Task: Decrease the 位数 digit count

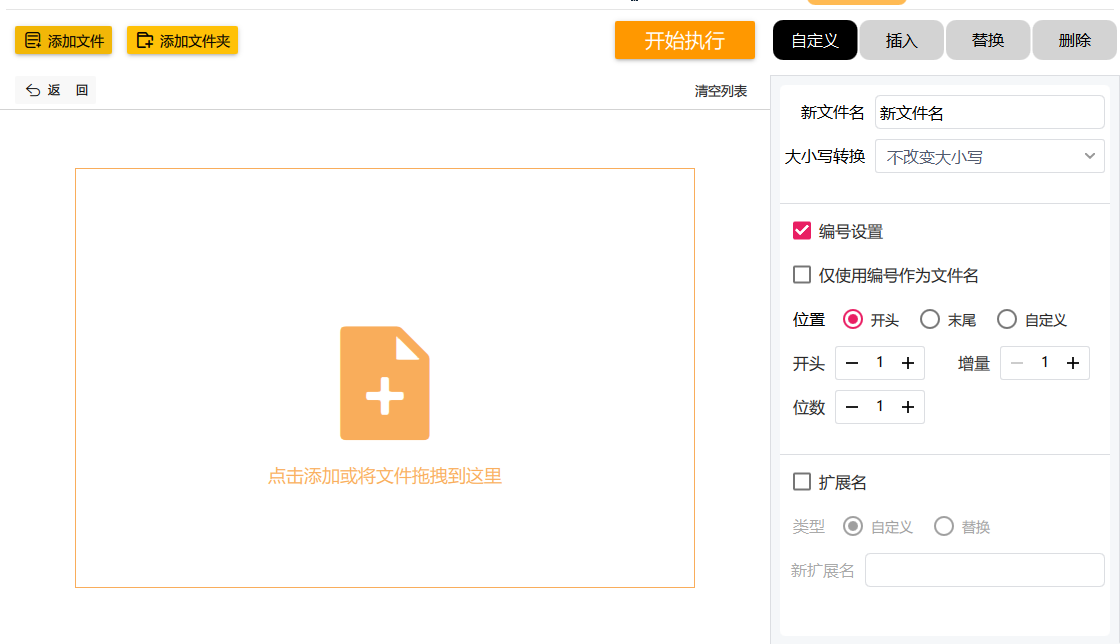Action: pyautogui.click(x=851, y=407)
